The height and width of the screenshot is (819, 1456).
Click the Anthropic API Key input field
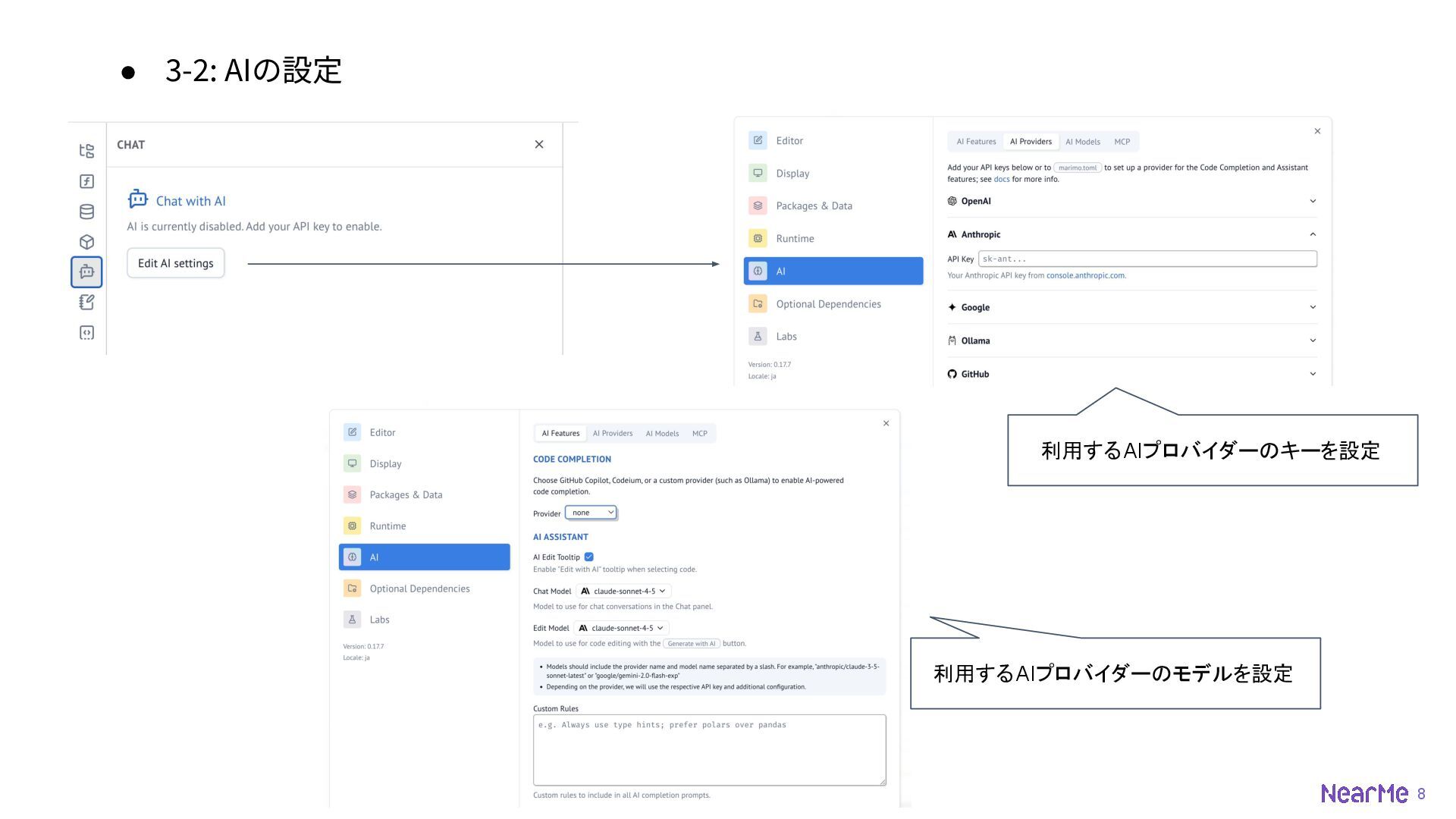(1147, 259)
